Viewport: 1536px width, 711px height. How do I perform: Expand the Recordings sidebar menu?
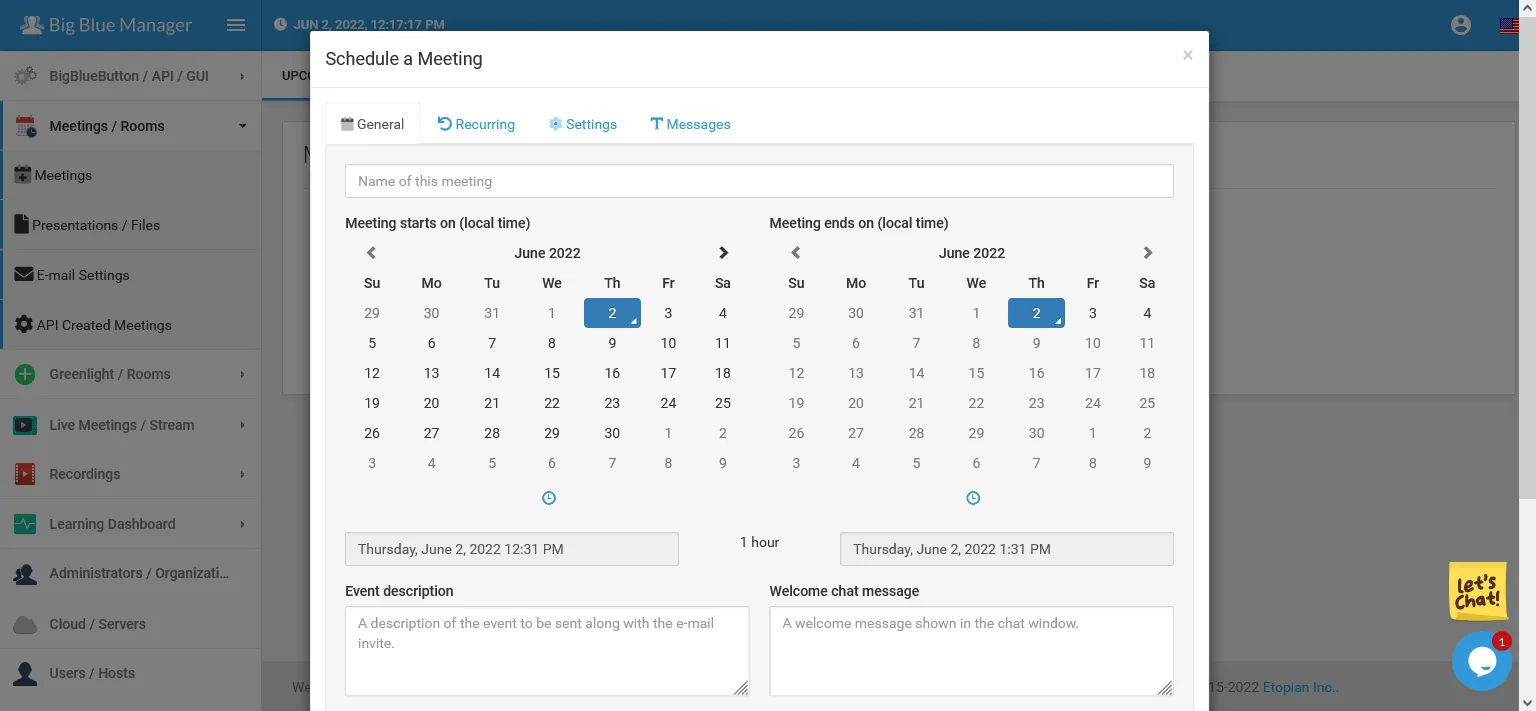[x=130, y=474]
